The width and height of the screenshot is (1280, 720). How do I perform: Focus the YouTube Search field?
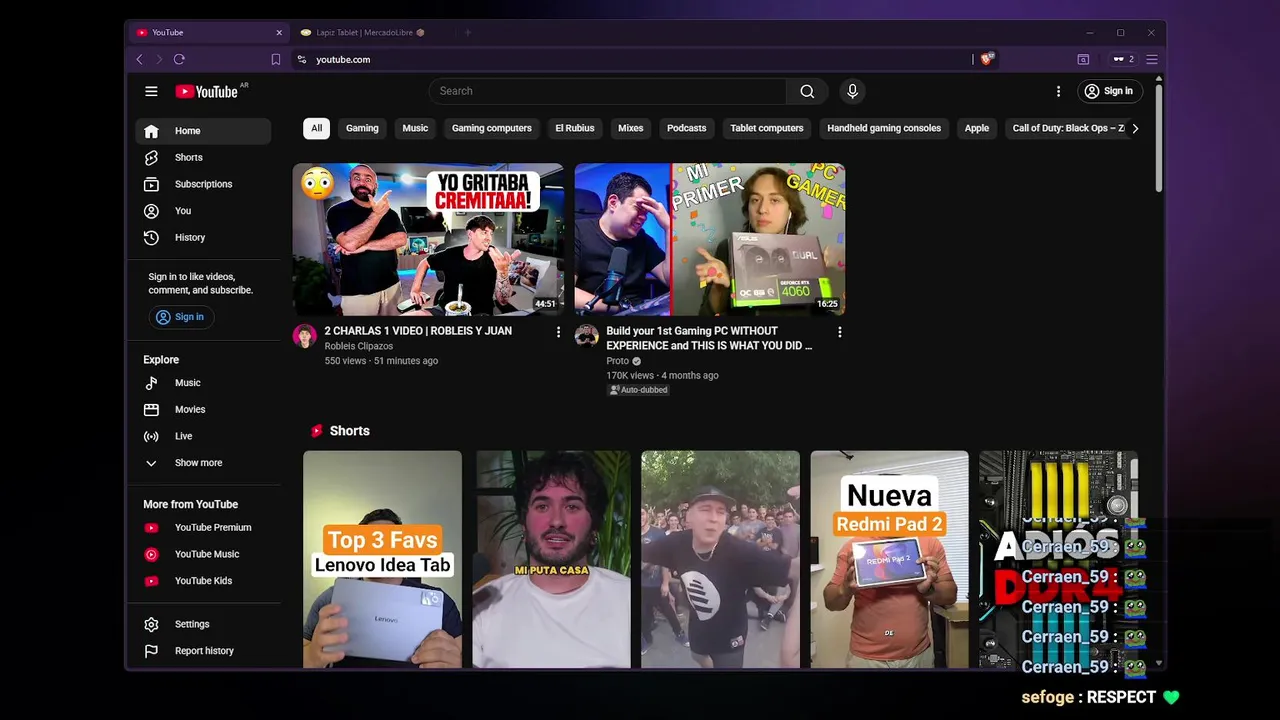tap(608, 91)
